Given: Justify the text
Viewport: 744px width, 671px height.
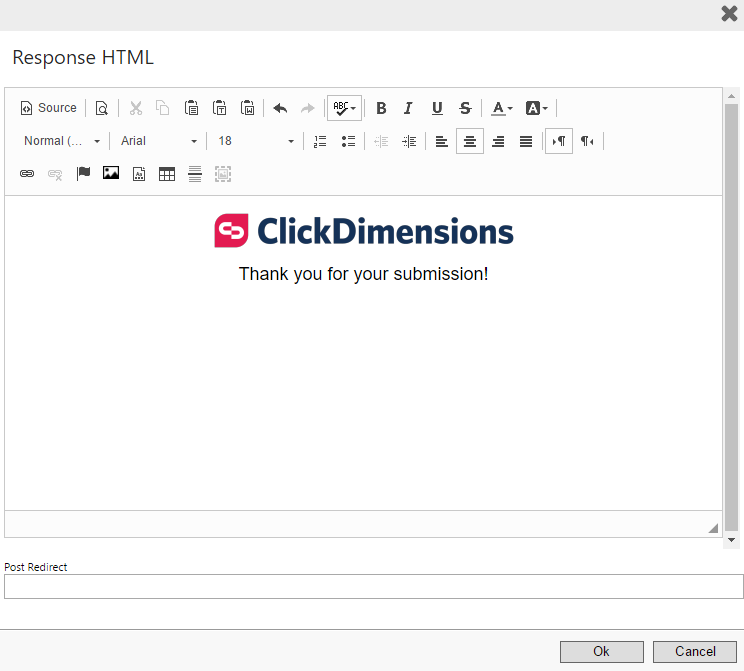Looking at the screenshot, I should (x=526, y=141).
